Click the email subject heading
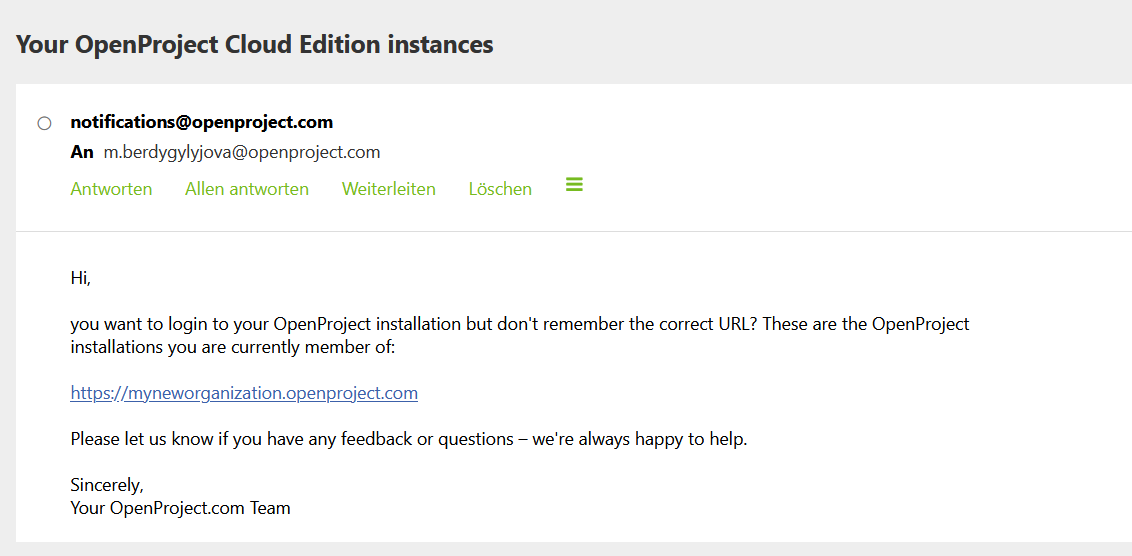 click(x=255, y=44)
